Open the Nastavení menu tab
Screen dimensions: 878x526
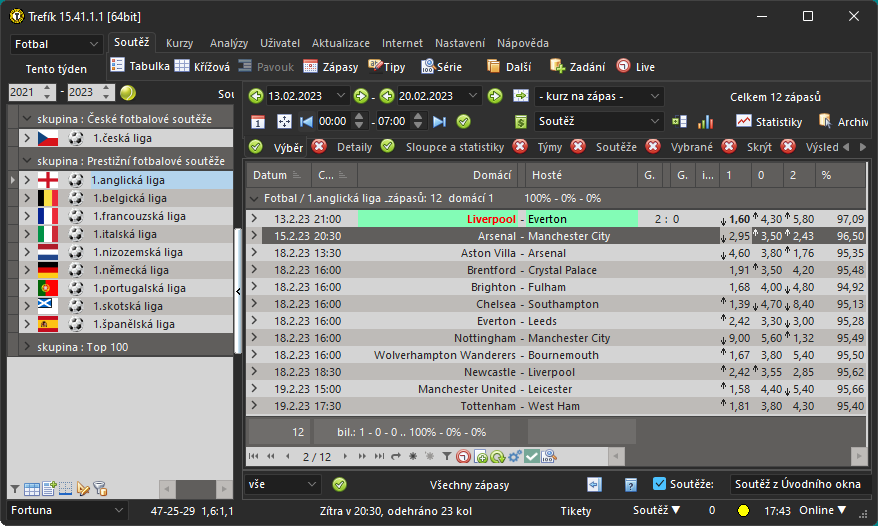click(460, 43)
